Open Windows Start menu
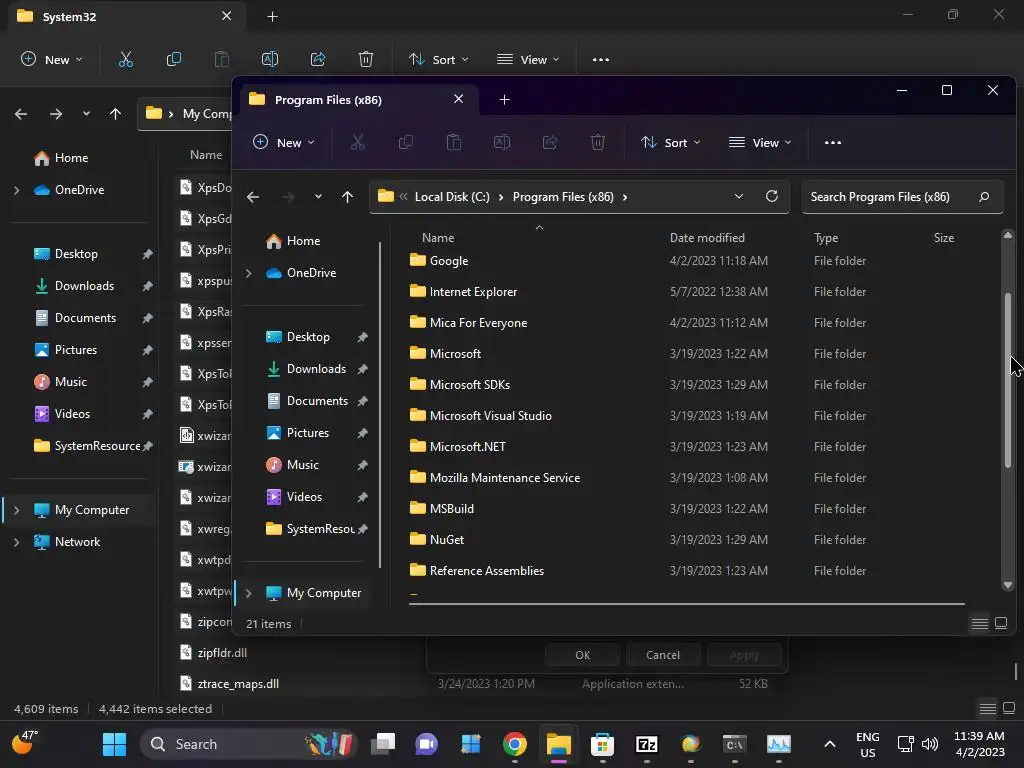 coord(114,744)
